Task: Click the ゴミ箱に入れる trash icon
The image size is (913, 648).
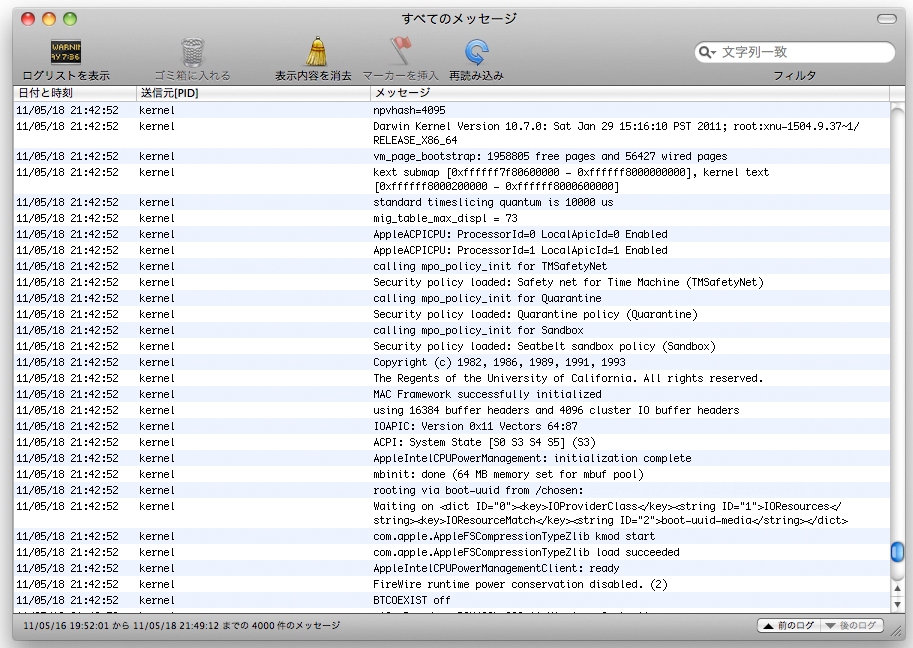Action: pos(192,52)
